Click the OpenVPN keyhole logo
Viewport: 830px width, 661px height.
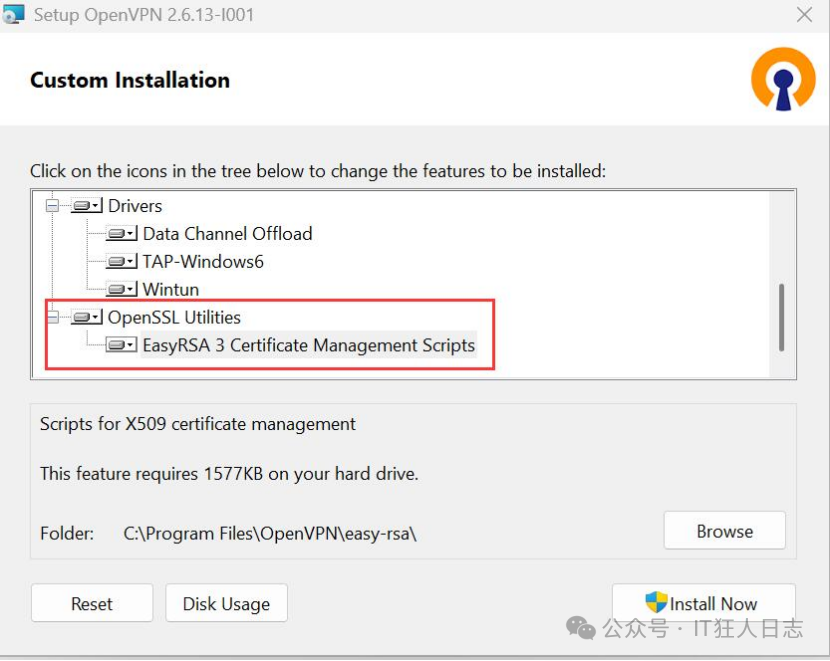(x=783, y=79)
